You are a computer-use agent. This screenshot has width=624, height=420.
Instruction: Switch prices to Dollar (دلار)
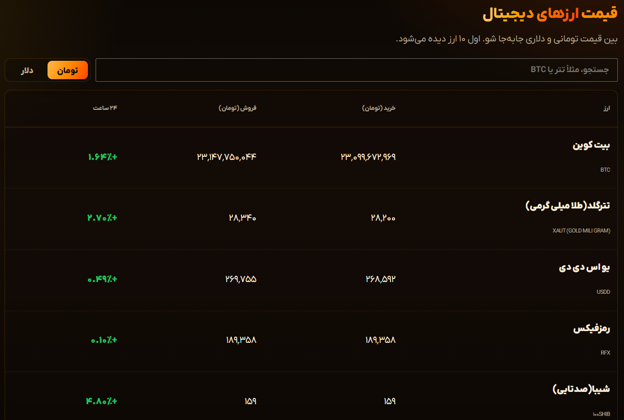(x=27, y=70)
